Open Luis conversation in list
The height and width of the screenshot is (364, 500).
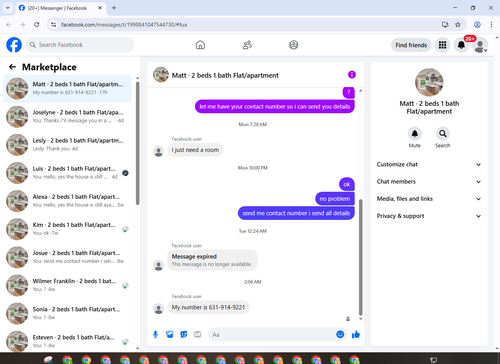(x=67, y=173)
